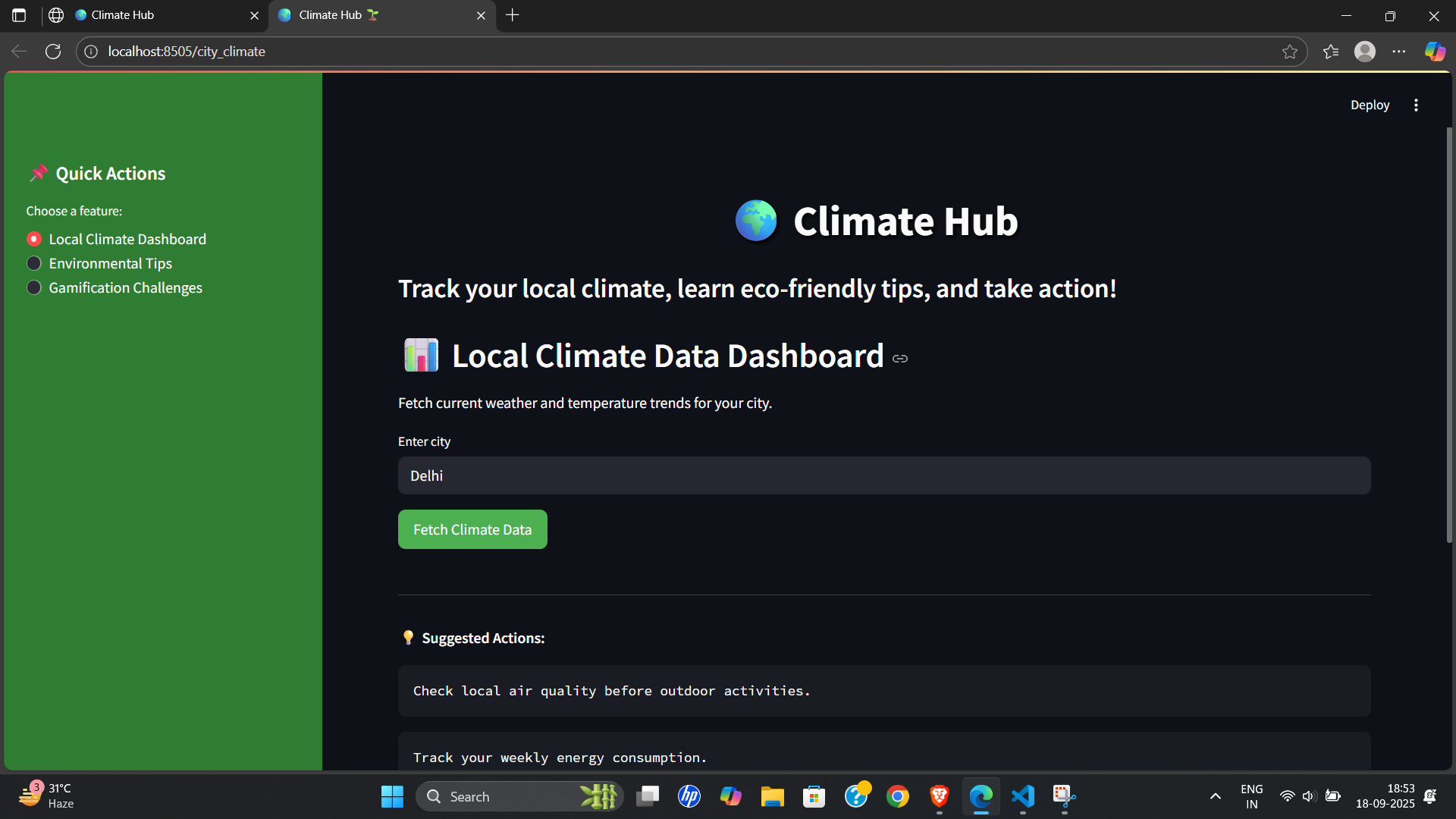This screenshot has height=819, width=1456.
Task: Open tab actions menu icon
Action: click(19, 15)
